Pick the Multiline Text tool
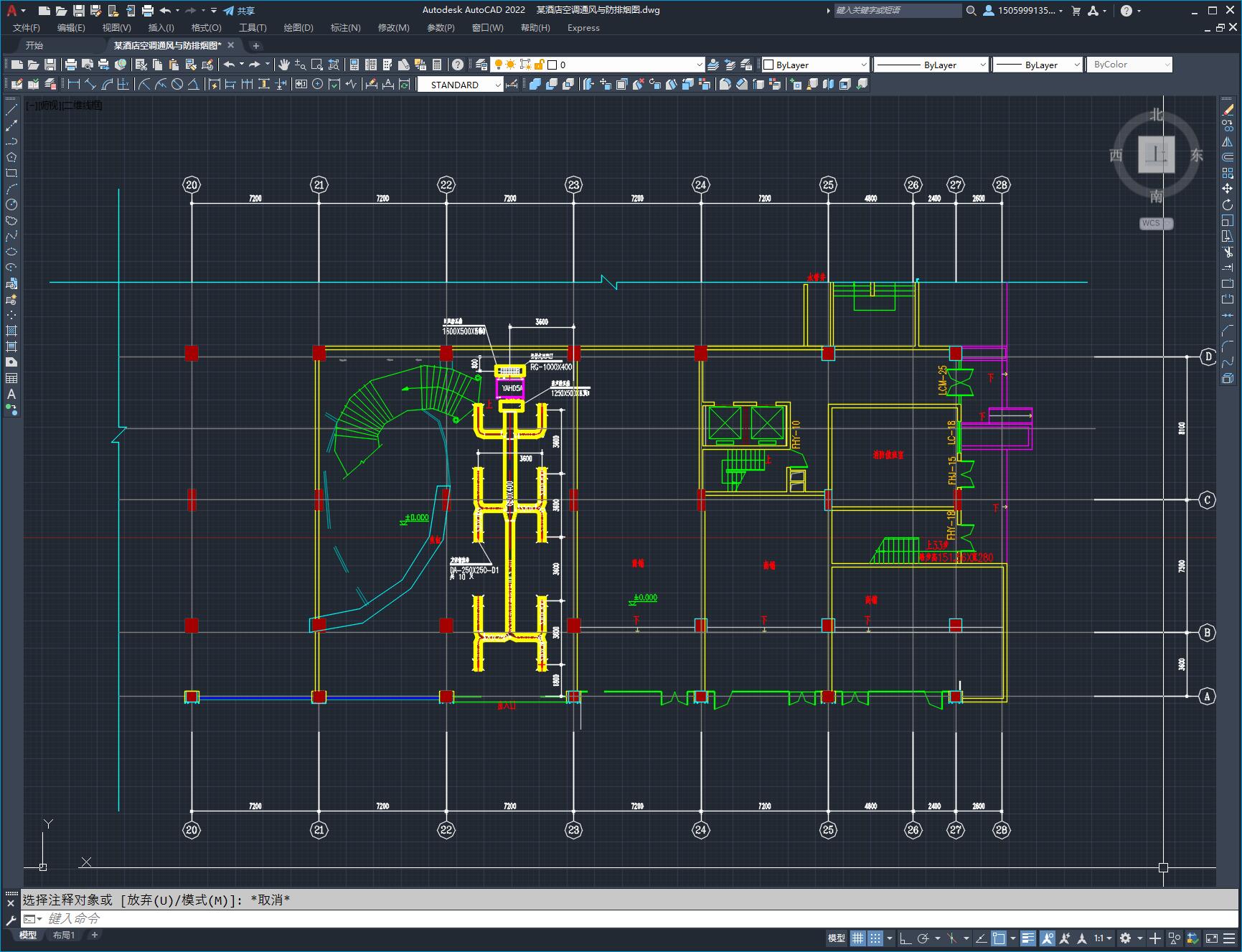The image size is (1242, 952). 11,394
